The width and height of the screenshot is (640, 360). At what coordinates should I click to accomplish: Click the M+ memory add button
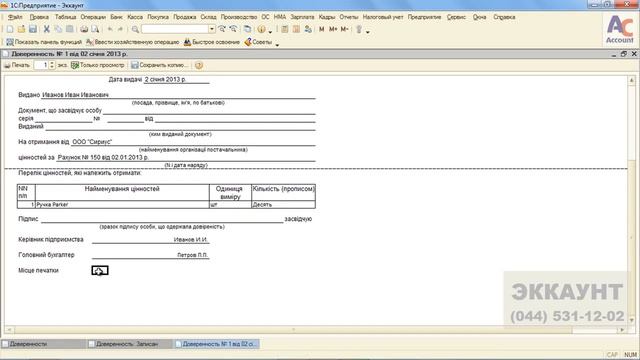coord(333,29)
